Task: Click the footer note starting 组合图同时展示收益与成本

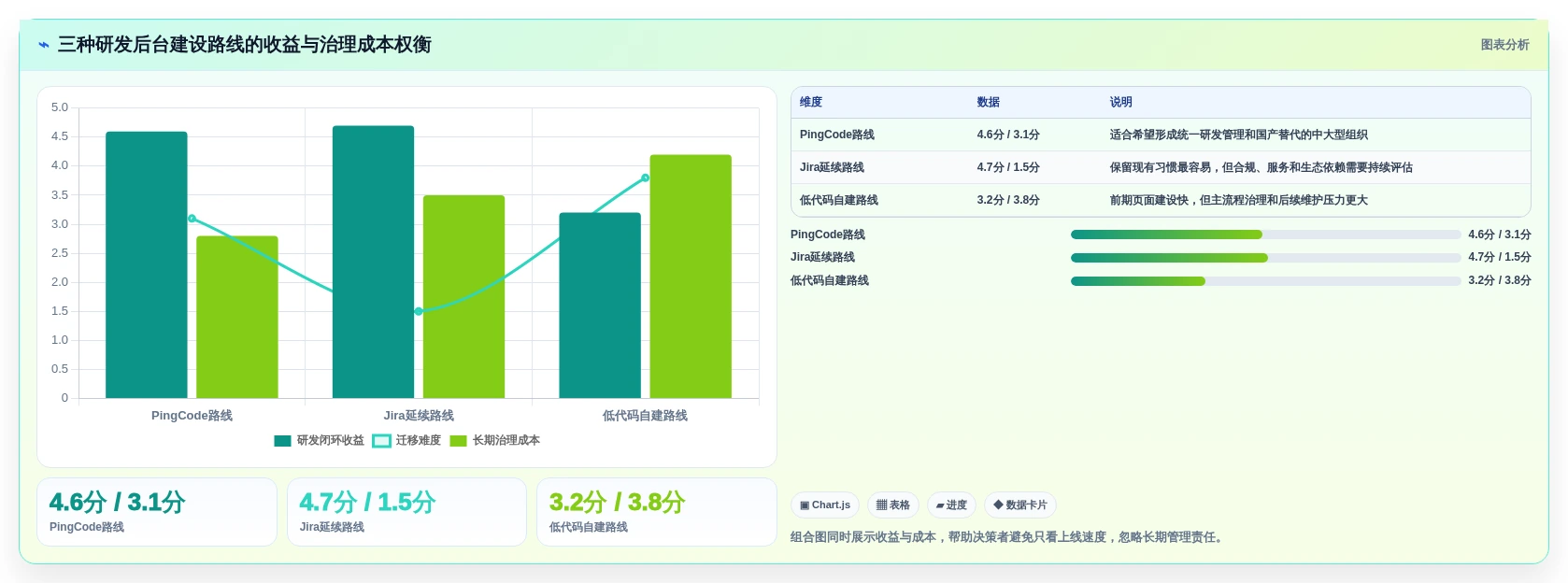Action: pos(1008,537)
